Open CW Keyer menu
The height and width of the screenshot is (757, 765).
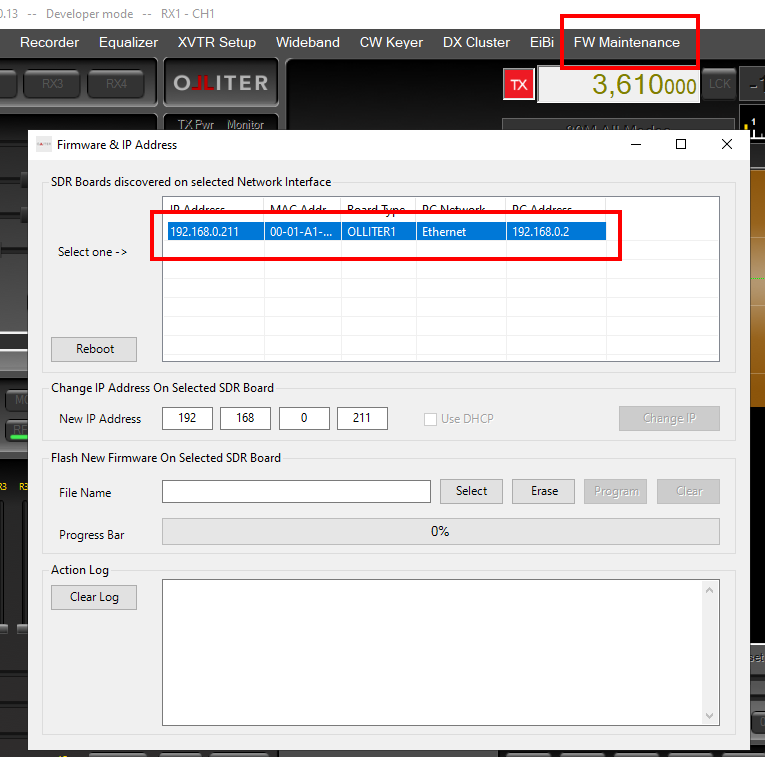click(x=391, y=42)
